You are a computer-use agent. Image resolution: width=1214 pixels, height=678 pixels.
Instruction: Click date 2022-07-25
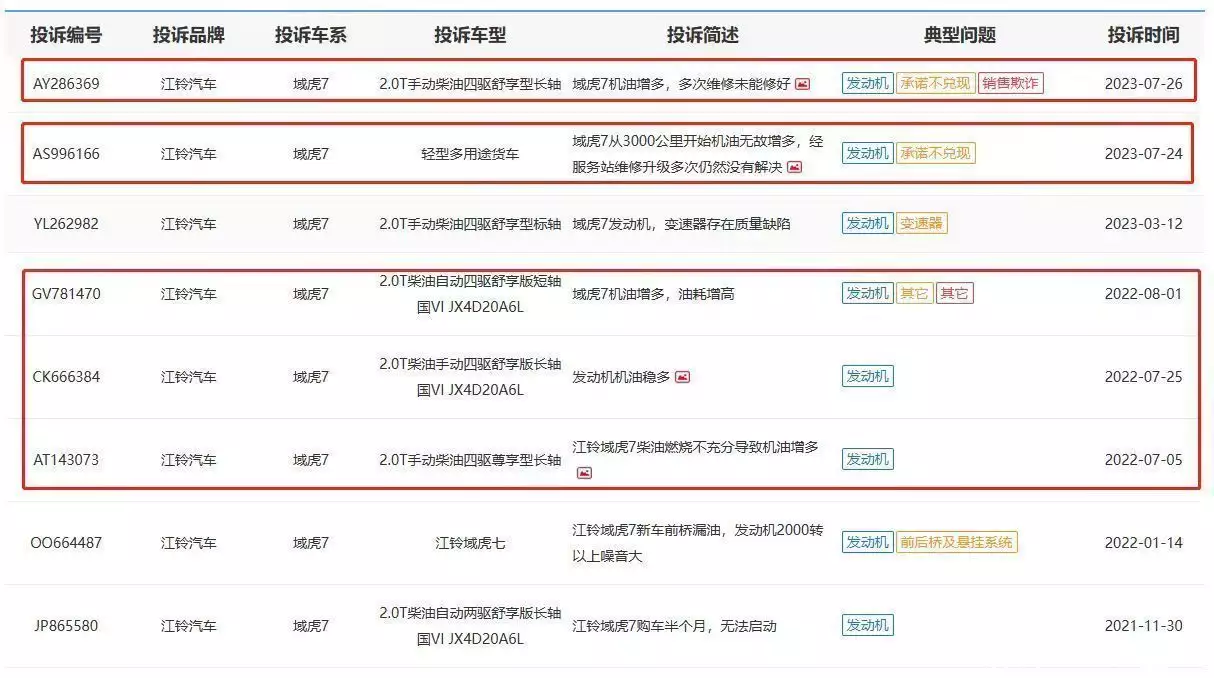coord(1143,377)
